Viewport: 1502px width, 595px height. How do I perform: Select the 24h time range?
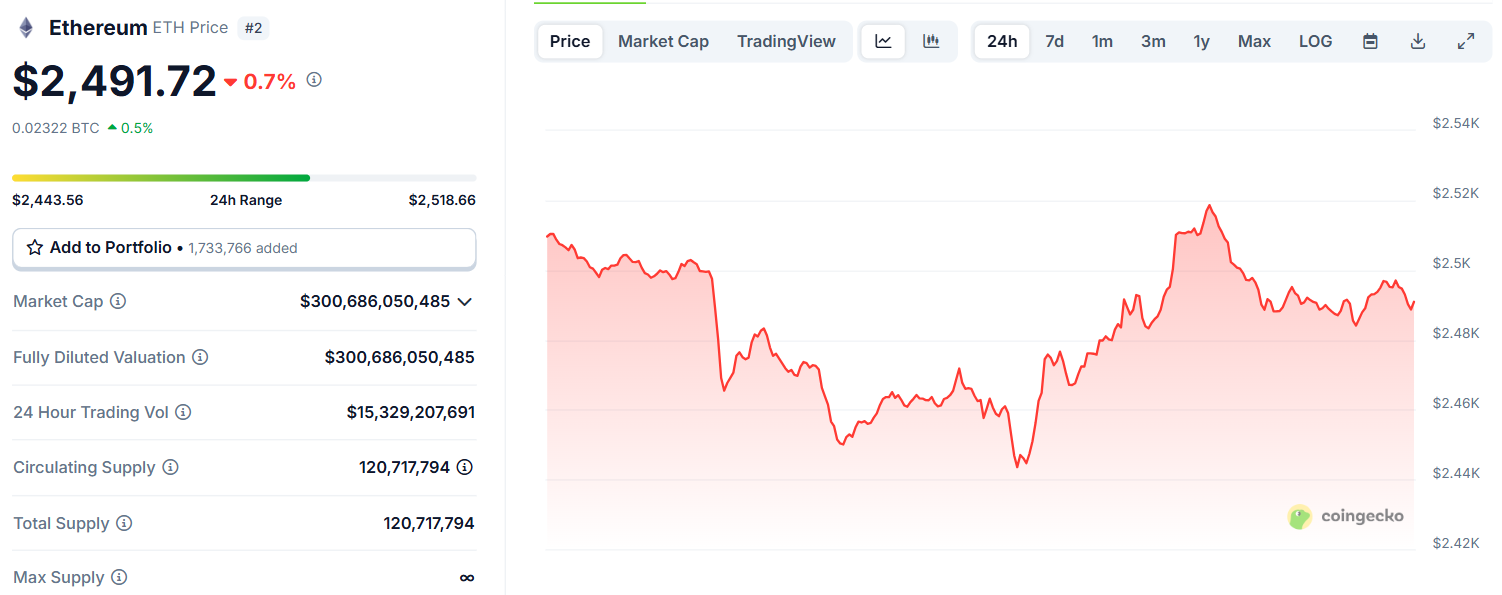pyautogui.click(x=1002, y=41)
